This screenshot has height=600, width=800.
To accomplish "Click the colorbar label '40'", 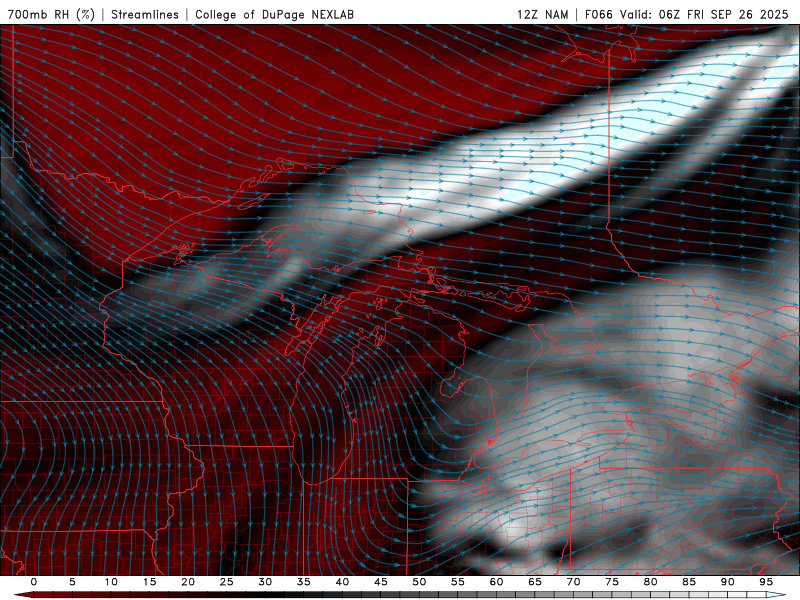I will point(342,582).
